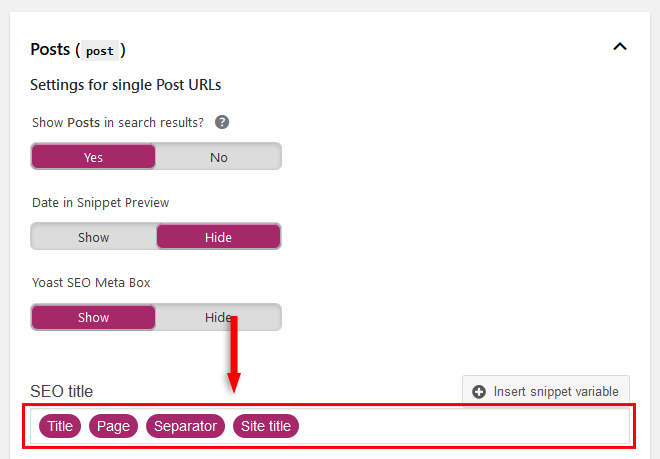
Task: Open help for Show Posts in search results
Action: [222, 123]
